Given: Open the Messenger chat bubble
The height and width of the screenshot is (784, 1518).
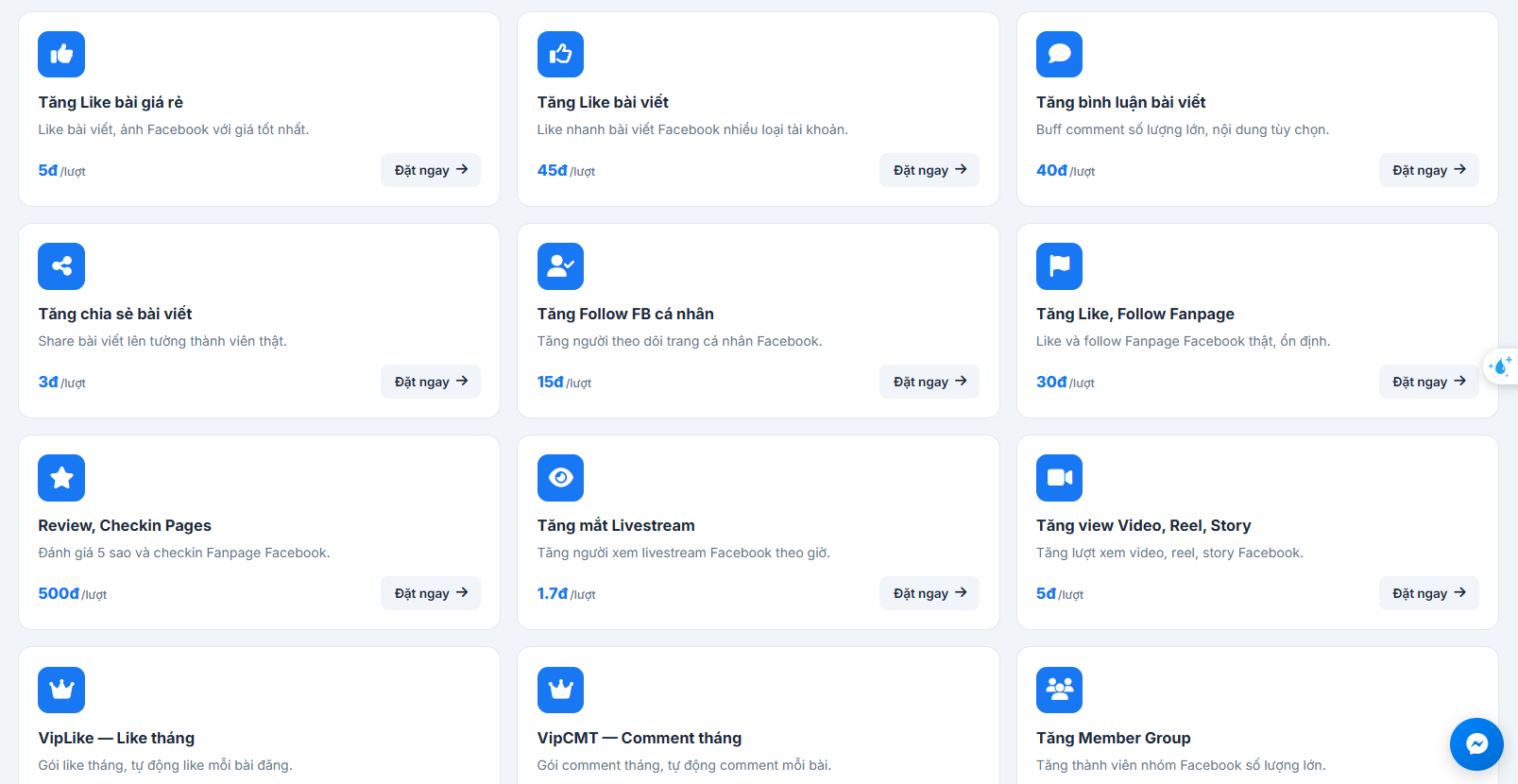Looking at the screenshot, I should click(x=1476, y=744).
